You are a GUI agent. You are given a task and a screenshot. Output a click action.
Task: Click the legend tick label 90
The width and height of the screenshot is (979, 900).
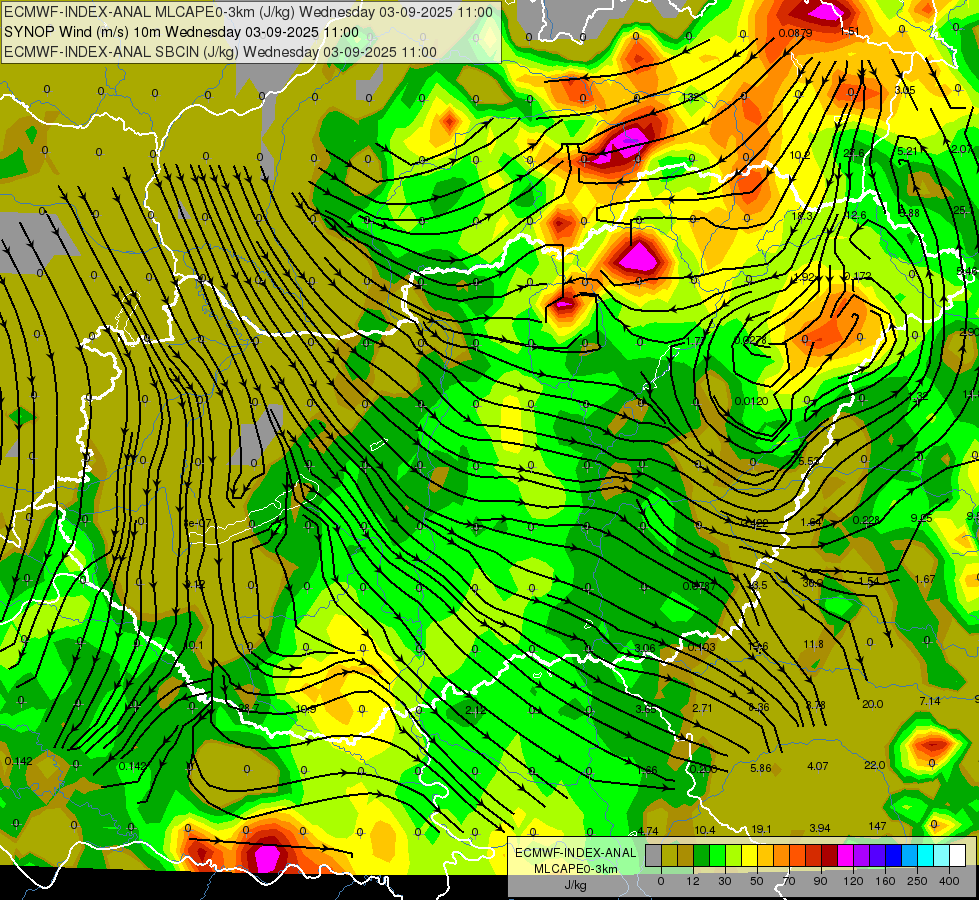[820, 881]
